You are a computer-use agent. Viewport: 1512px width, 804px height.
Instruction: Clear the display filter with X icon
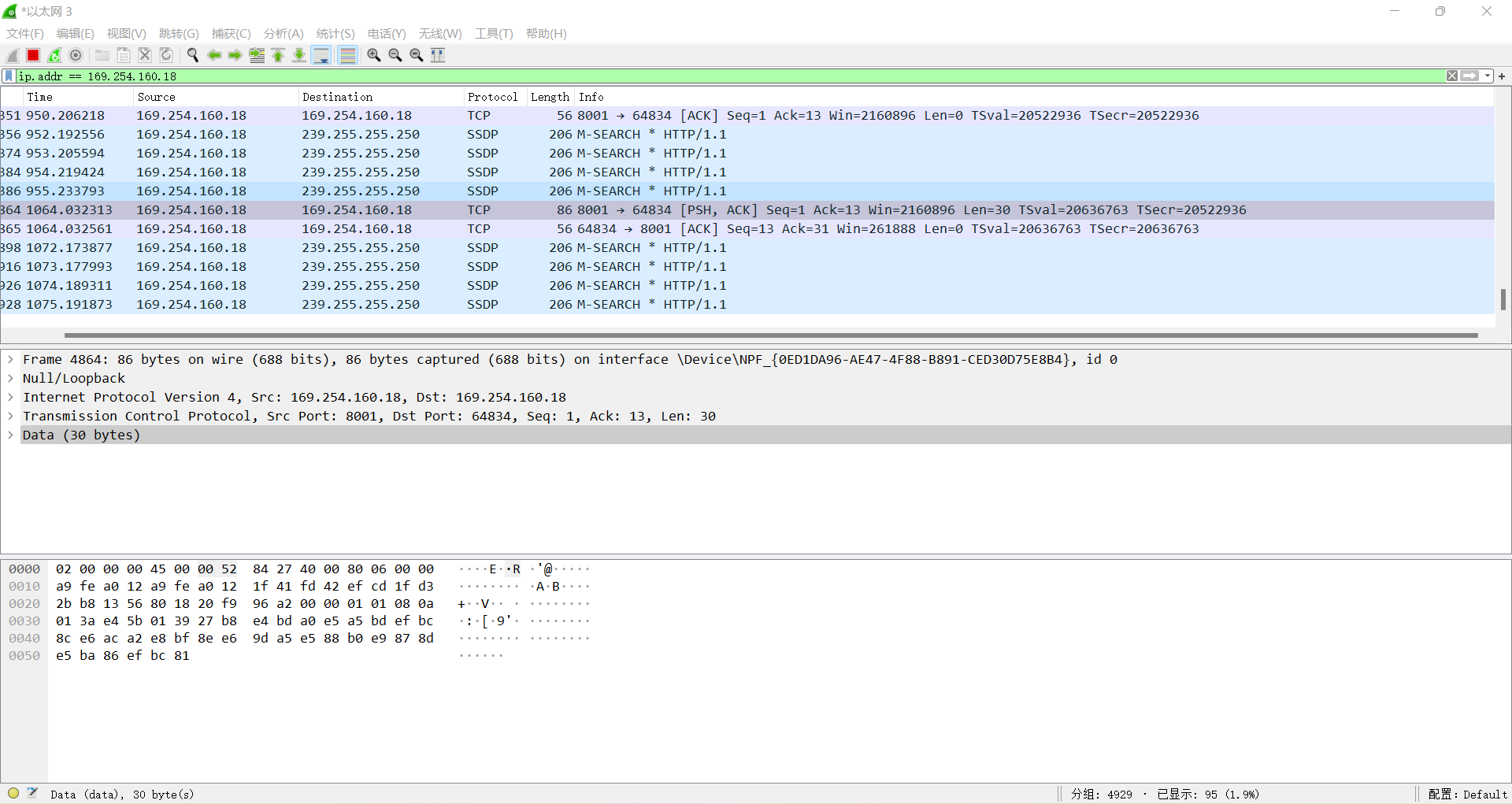point(1452,76)
